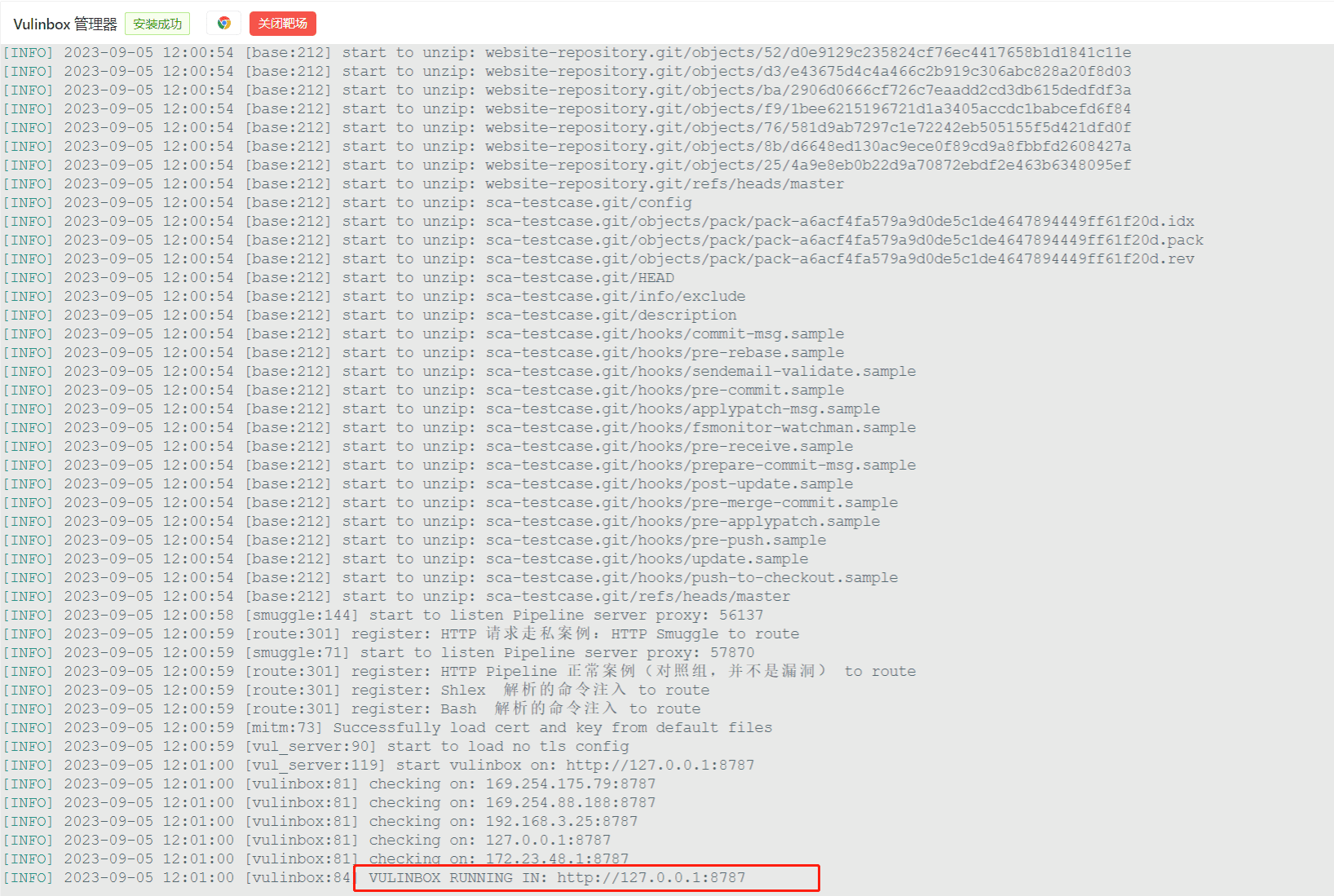Viewport: 1334px width, 896px height.
Task: Select the Pipeline server proxy 56137 log line
Action: 566,616
